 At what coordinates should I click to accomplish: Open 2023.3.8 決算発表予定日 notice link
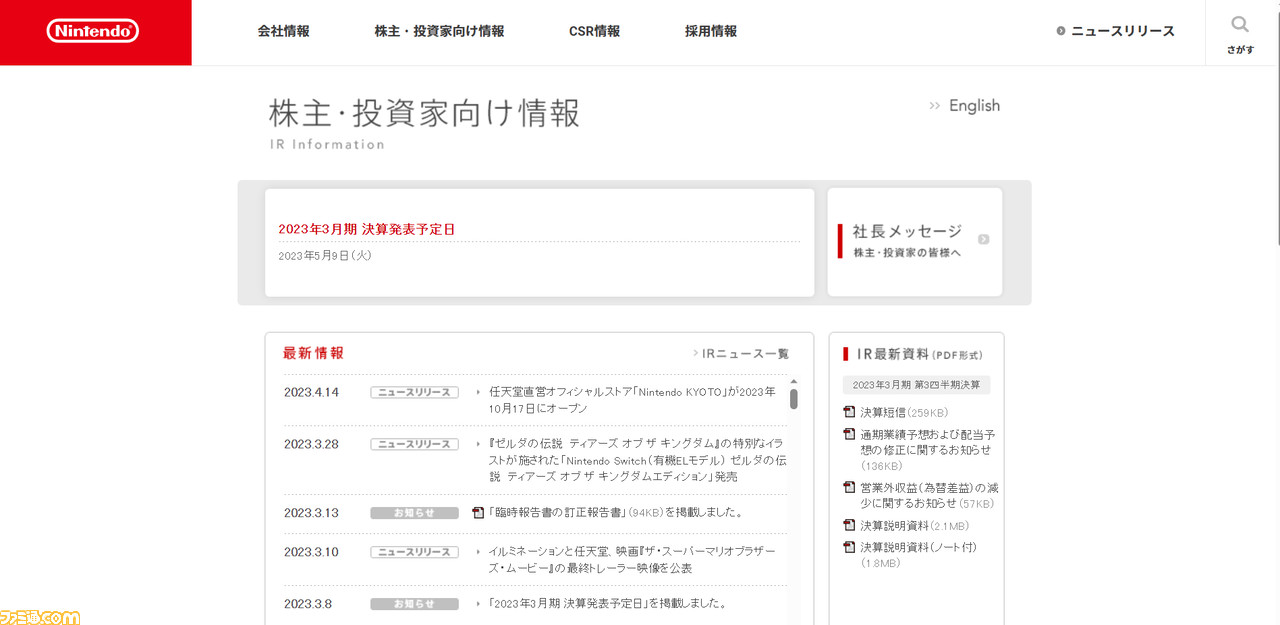[607, 603]
